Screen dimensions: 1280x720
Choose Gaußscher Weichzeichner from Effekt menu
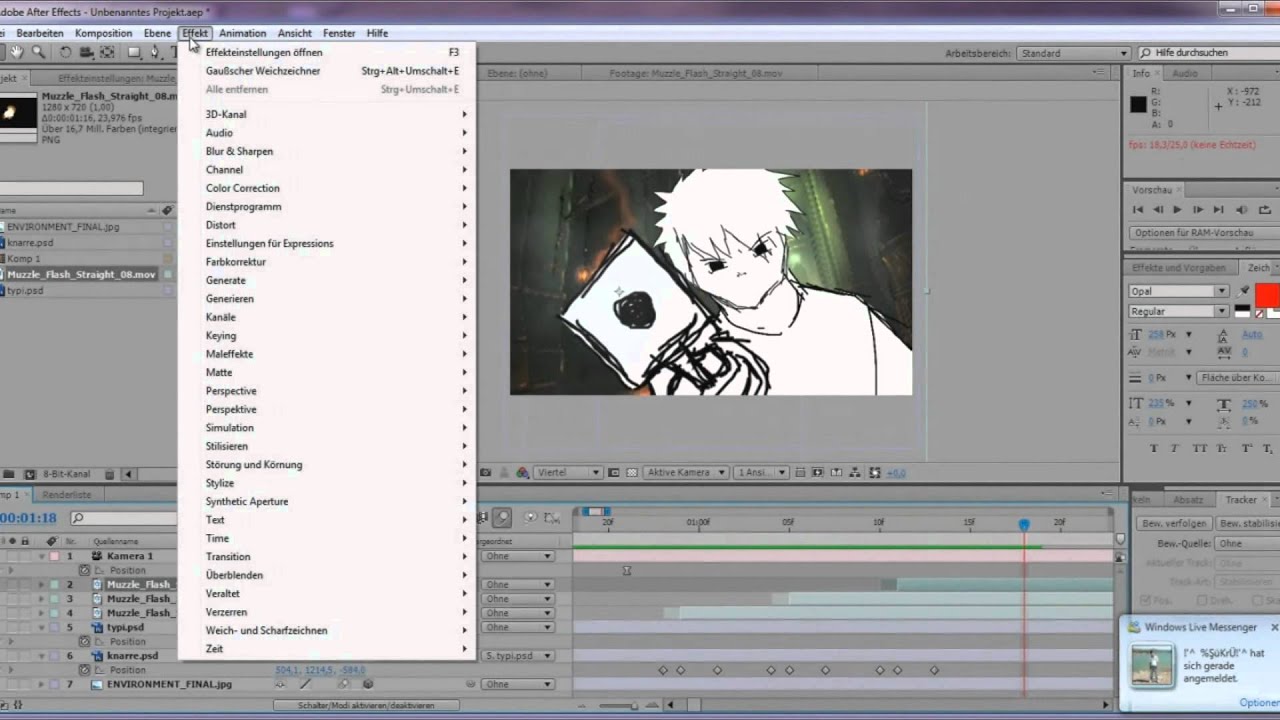[263, 71]
